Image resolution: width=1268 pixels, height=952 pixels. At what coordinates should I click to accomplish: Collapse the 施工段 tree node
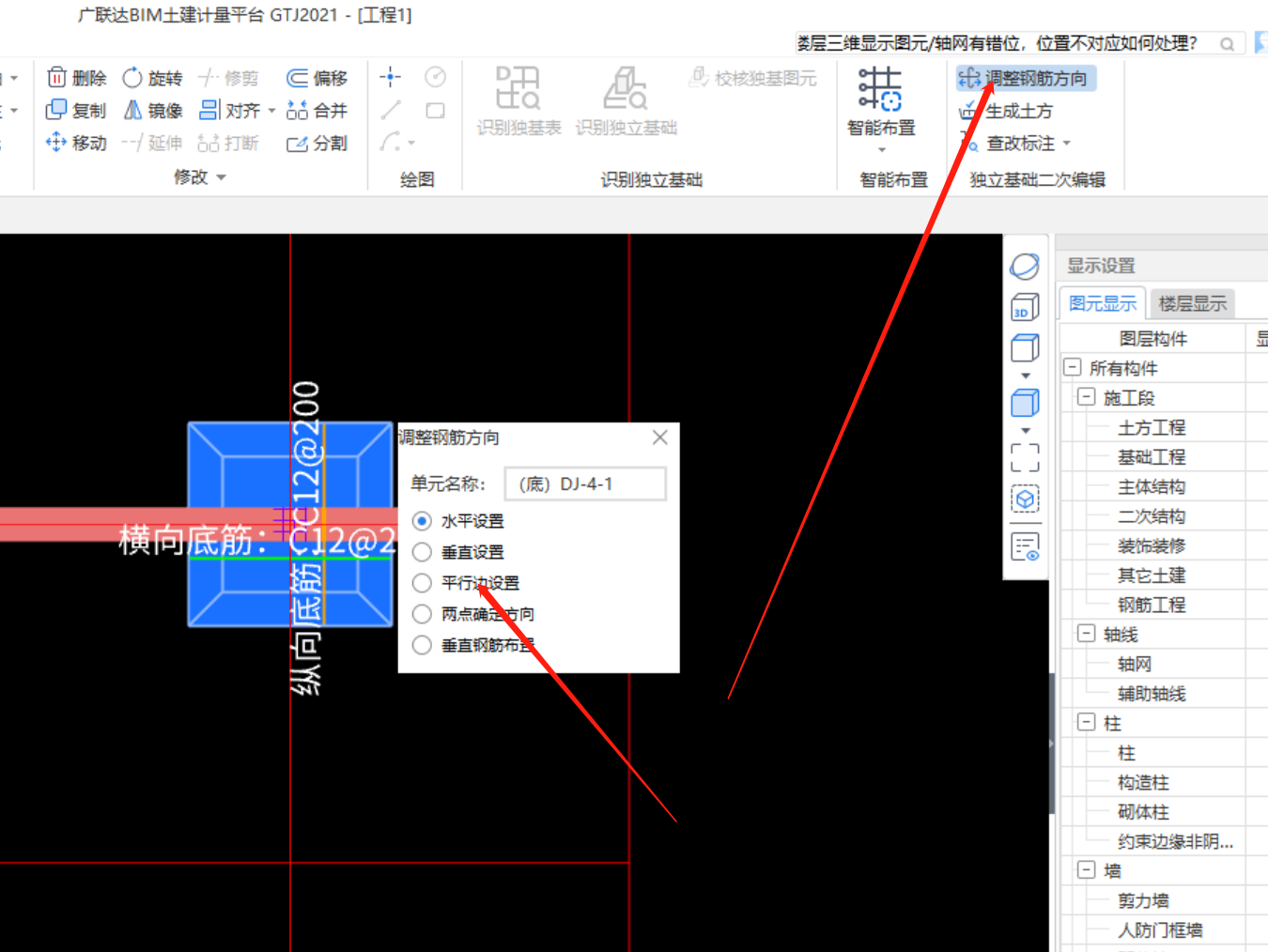coord(1087,397)
